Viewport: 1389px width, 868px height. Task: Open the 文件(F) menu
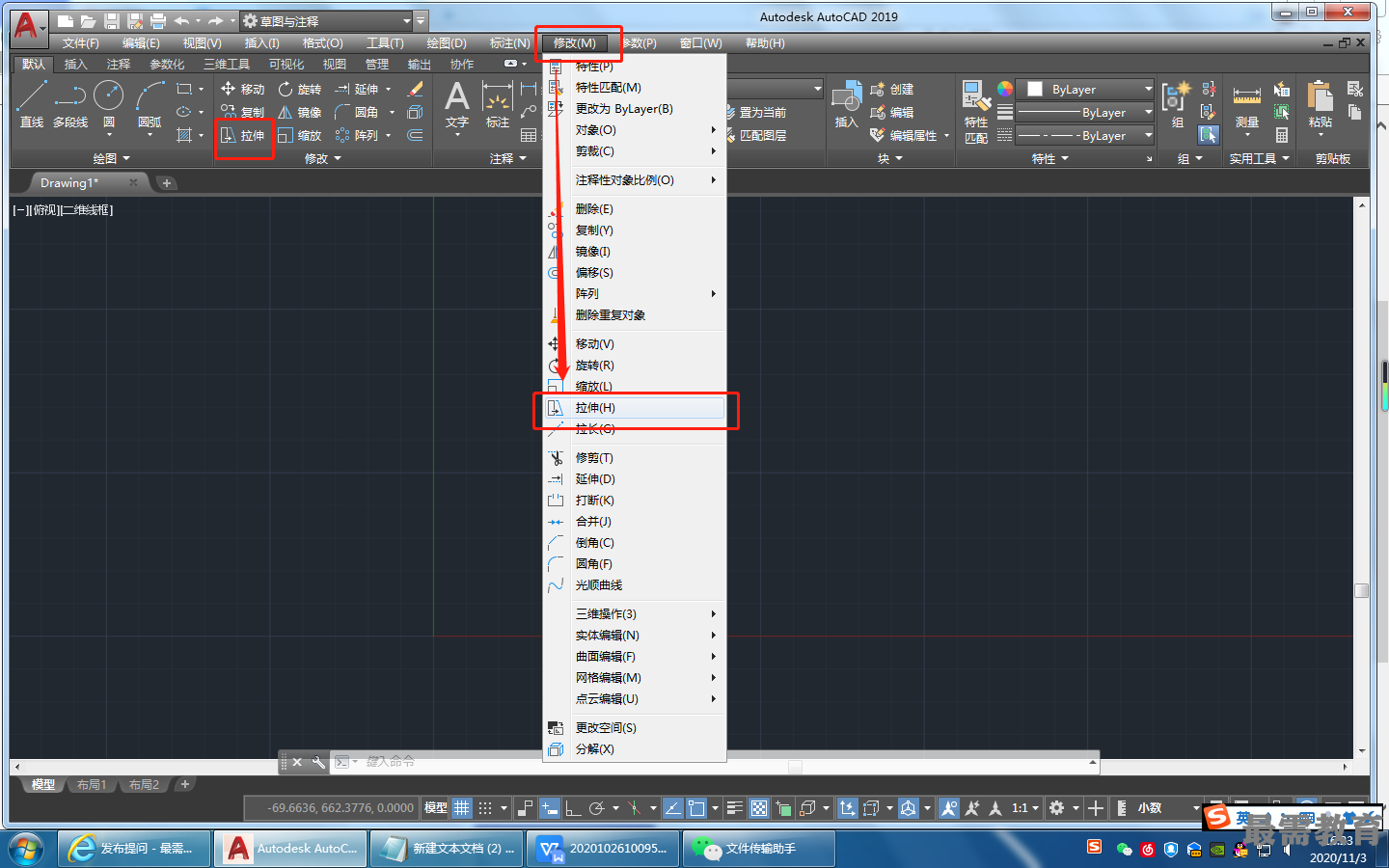pyautogui.click(x=81, y=43)
